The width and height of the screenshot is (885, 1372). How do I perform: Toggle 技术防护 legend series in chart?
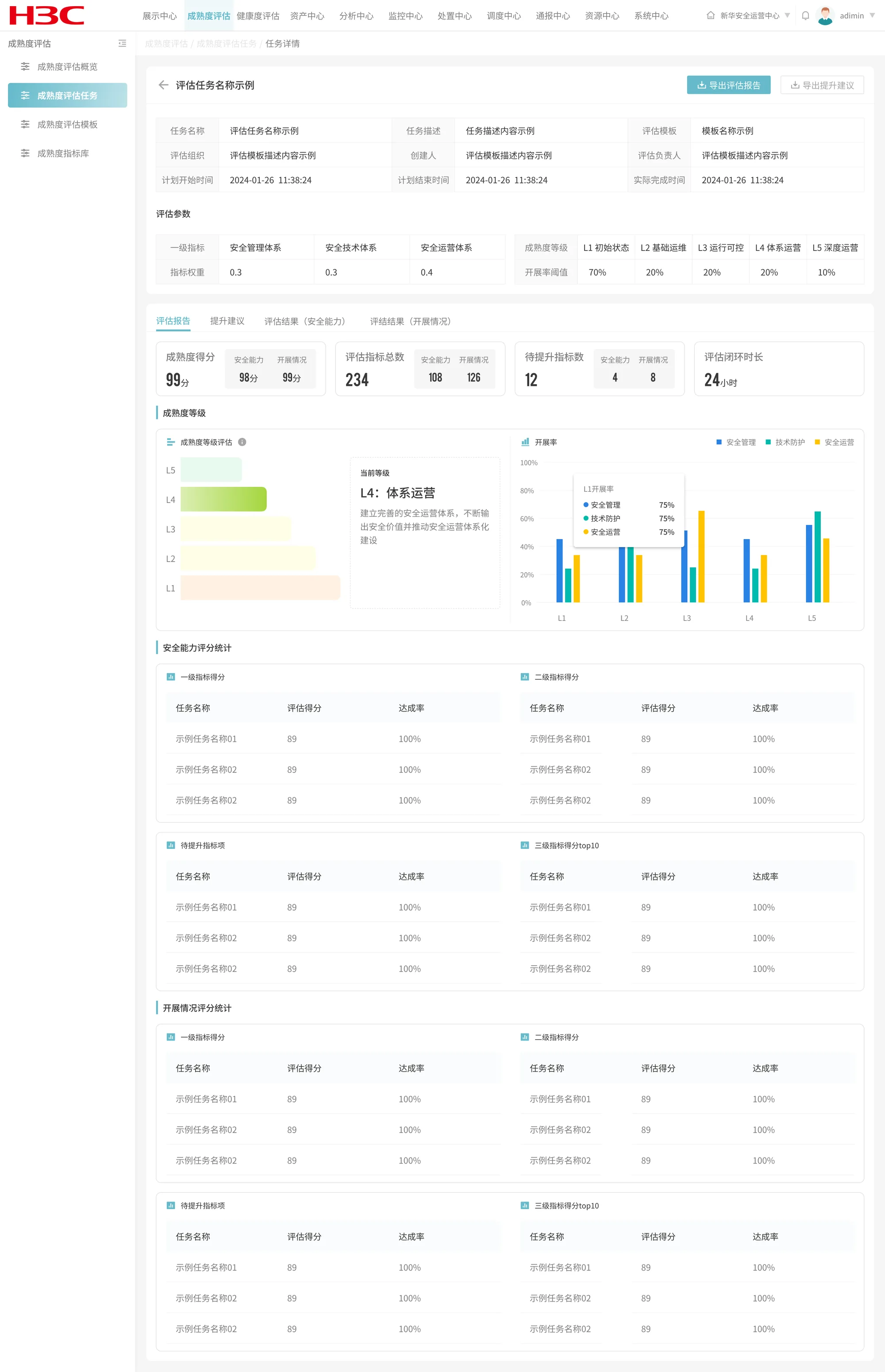click(785, 442)
